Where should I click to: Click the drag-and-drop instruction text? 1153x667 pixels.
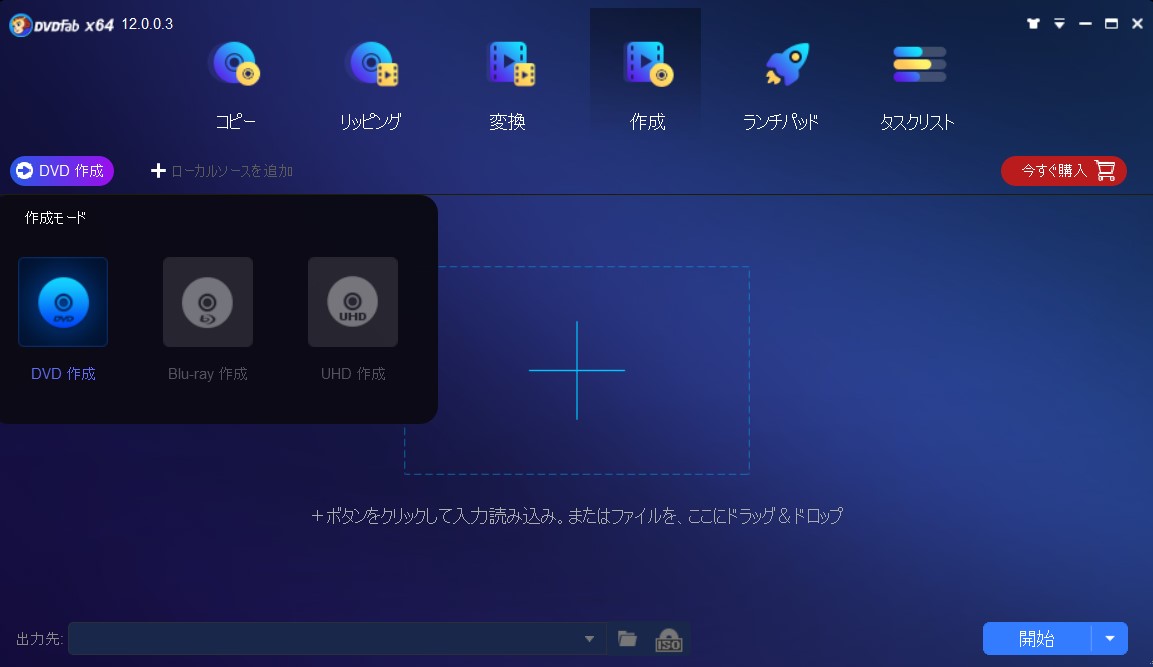point(576,516)
